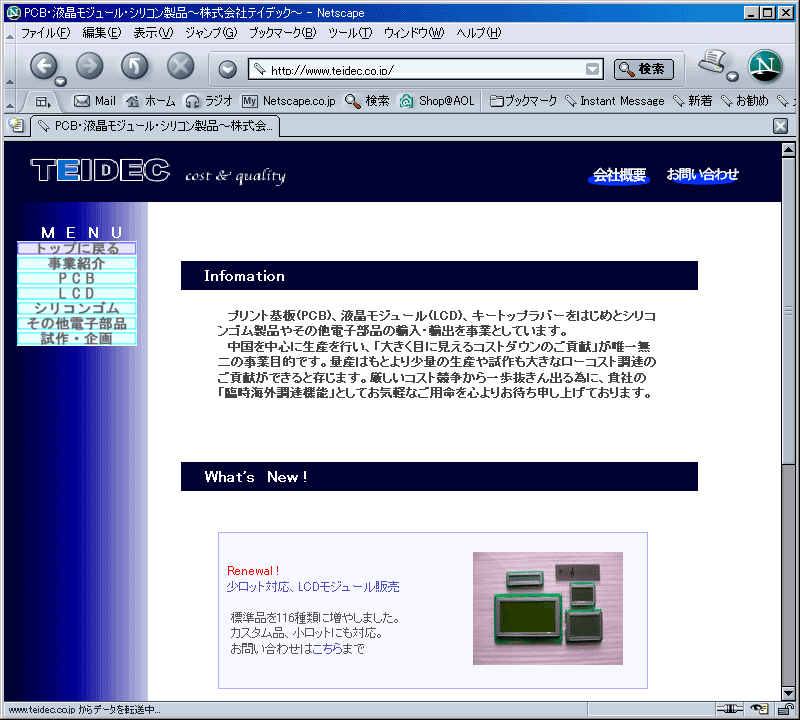Click the ラジオ radio shortcut

pyautogui.click(x=209, y=101)
